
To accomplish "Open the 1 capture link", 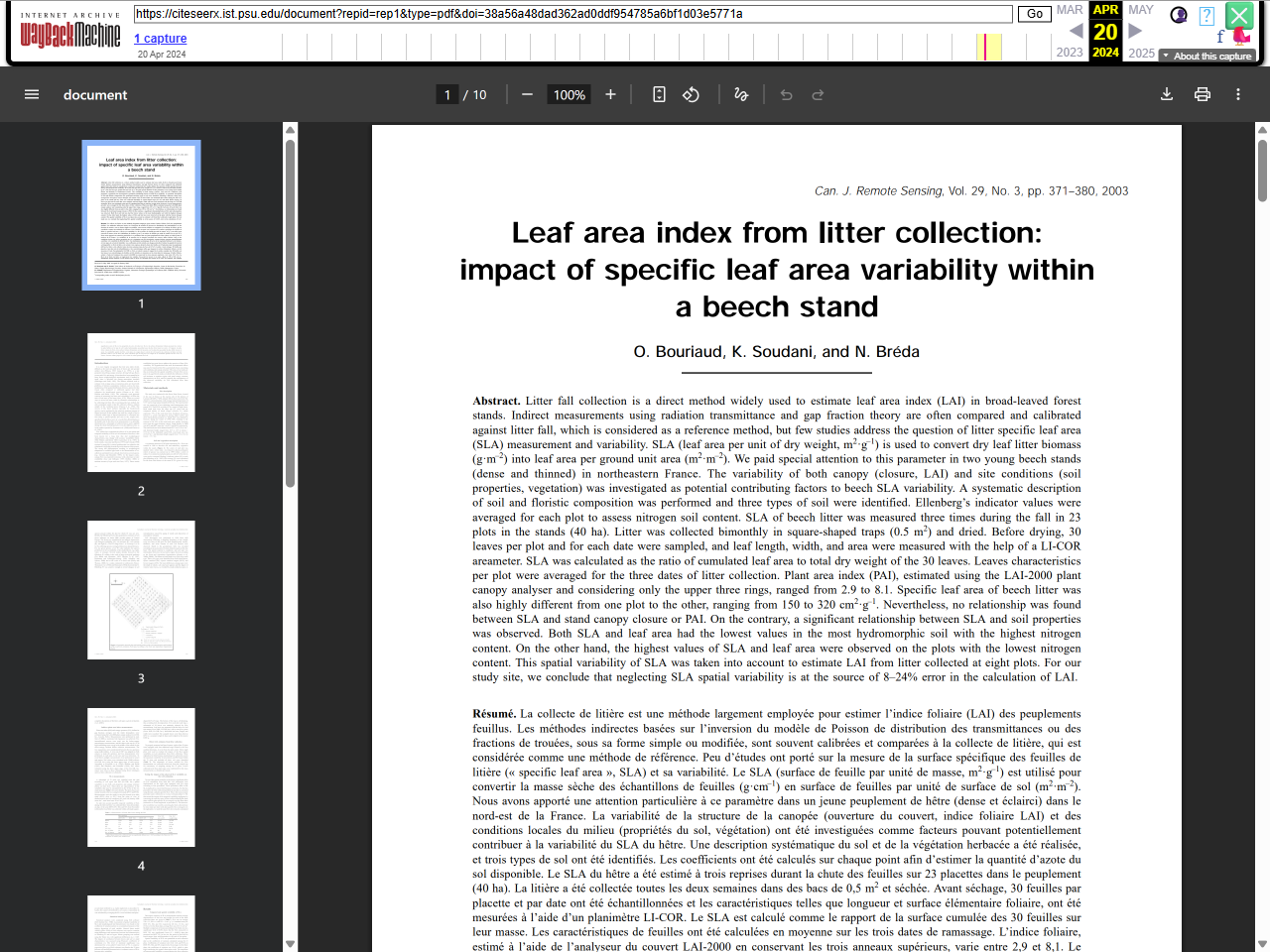I will 160,38.
